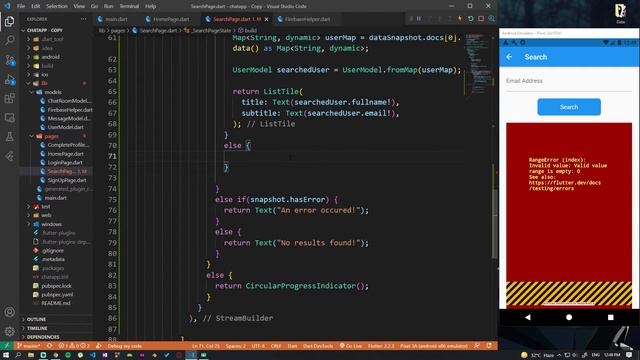Click the git branch master indicator
Viewport: 640px width, 360px height.
pos(29,346)
